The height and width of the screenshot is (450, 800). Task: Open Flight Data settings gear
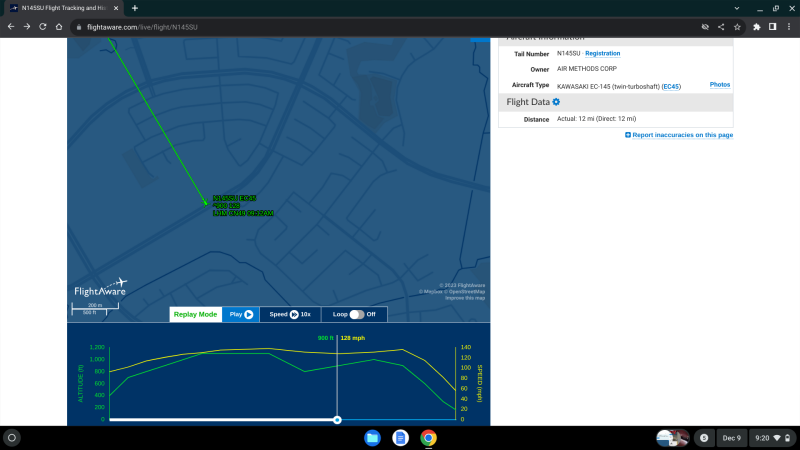556,102
